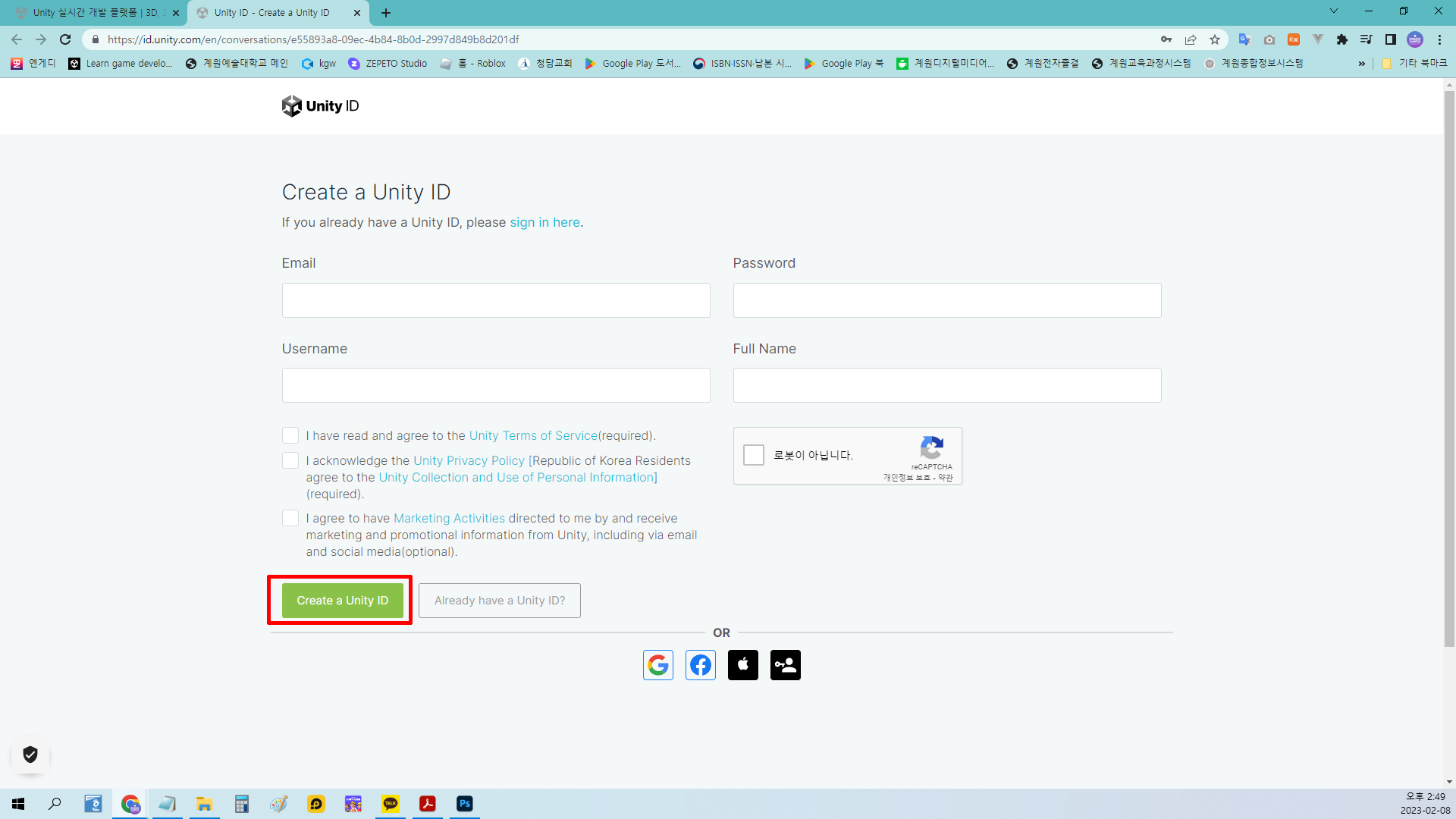Open the Calculator from the taskbar

coord(241,804)
